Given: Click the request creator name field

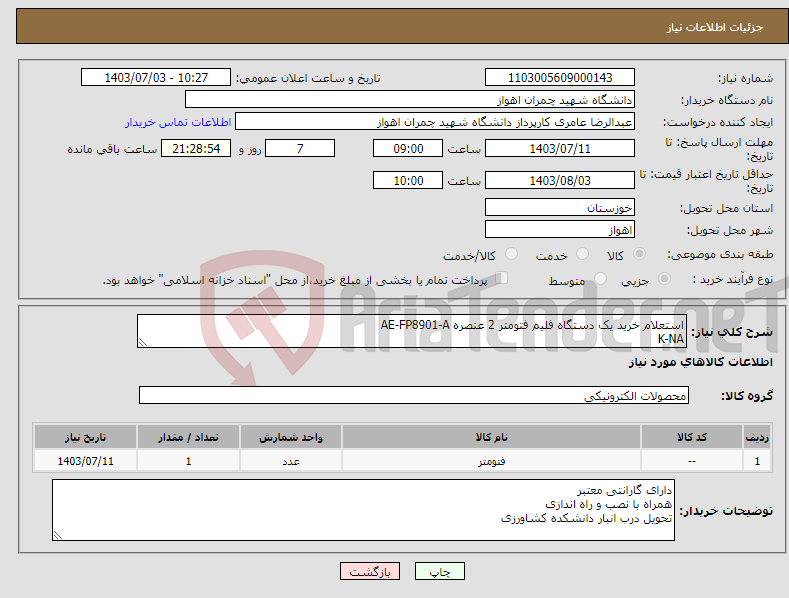Looking at the screenshot, I should click(435, 122).
